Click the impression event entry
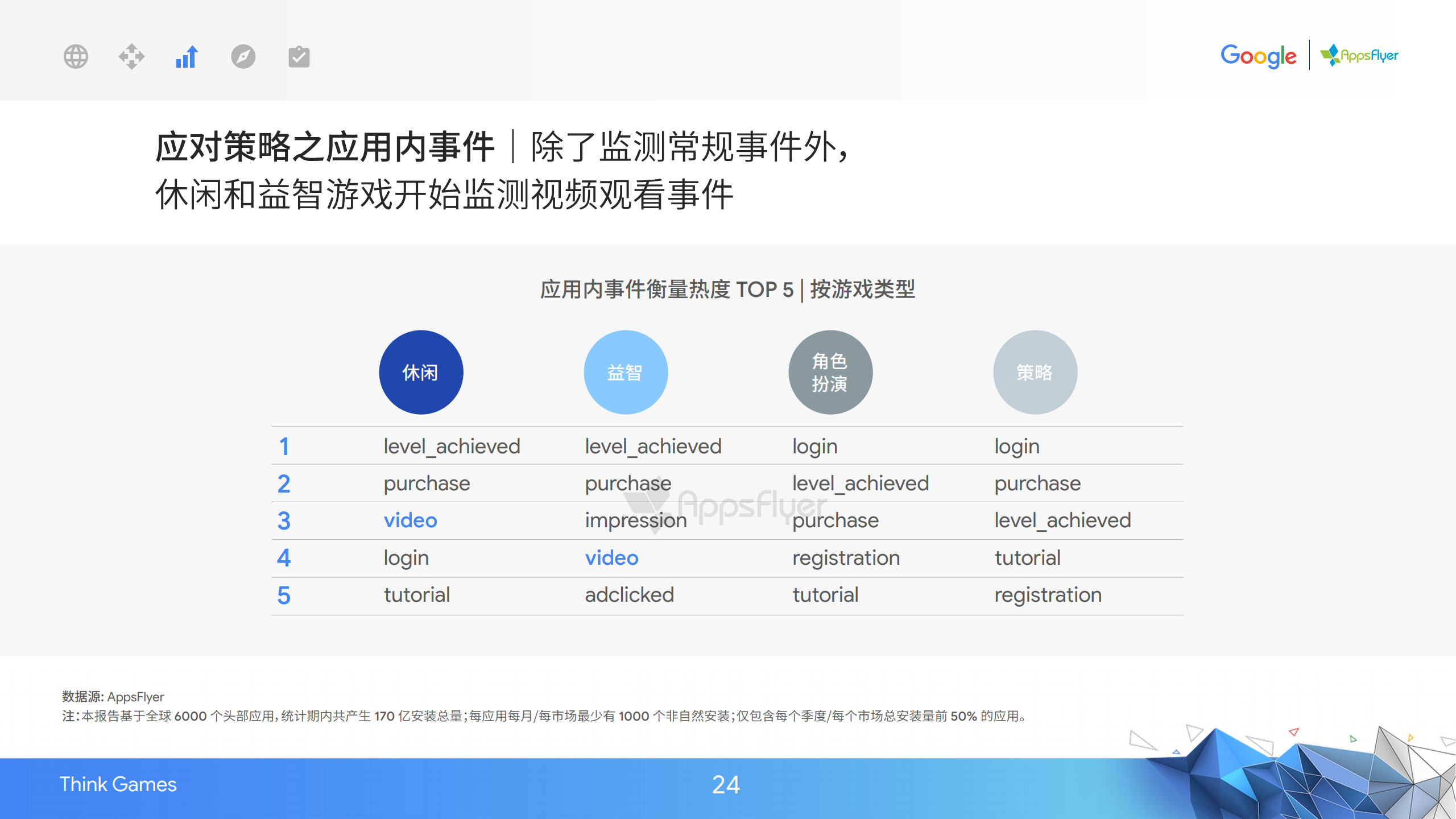The image size is (1456, 819). click(x=635, y=520)
